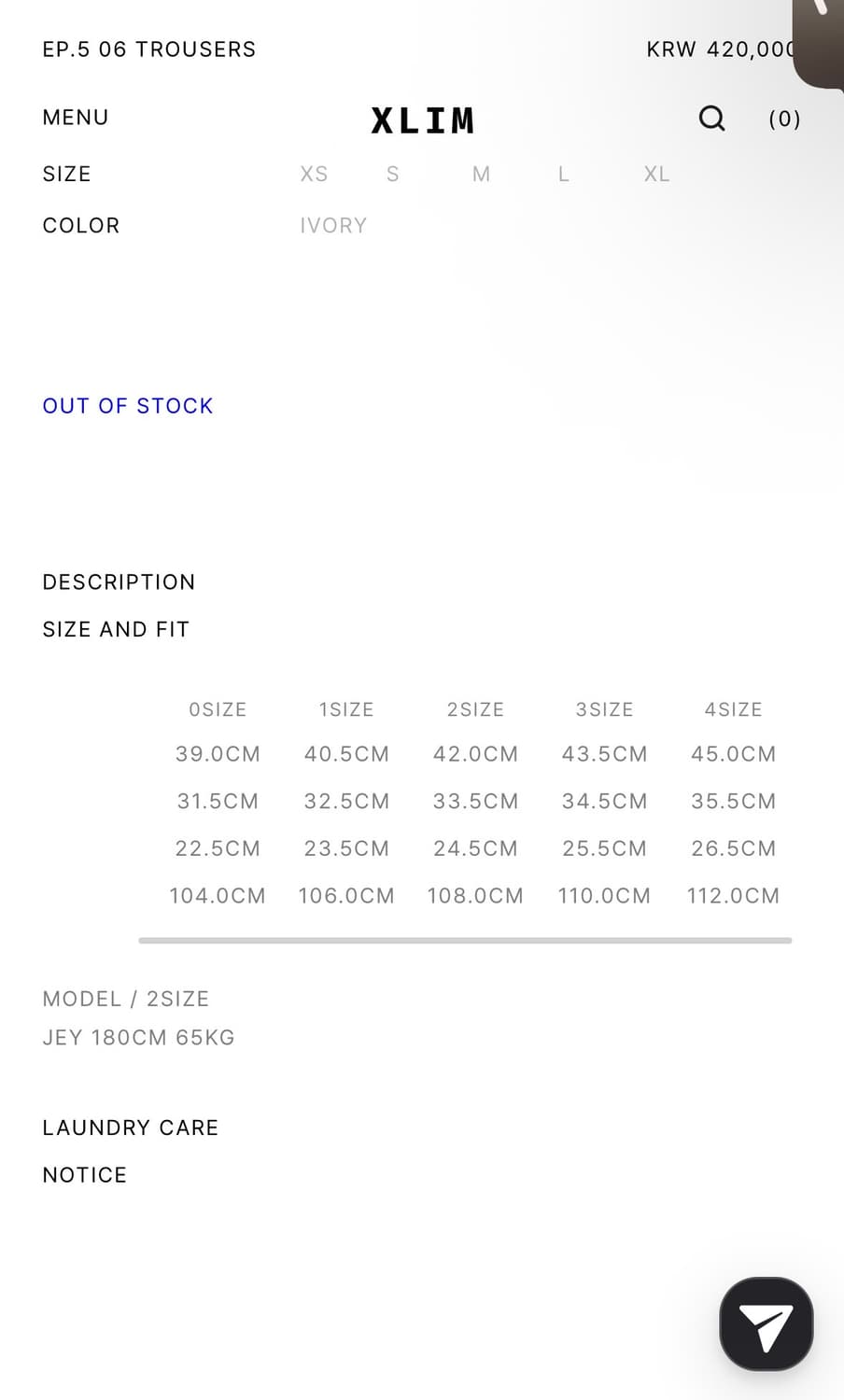Select size XS
Viewport: 844px width, 1400px height.
point(314,175)
